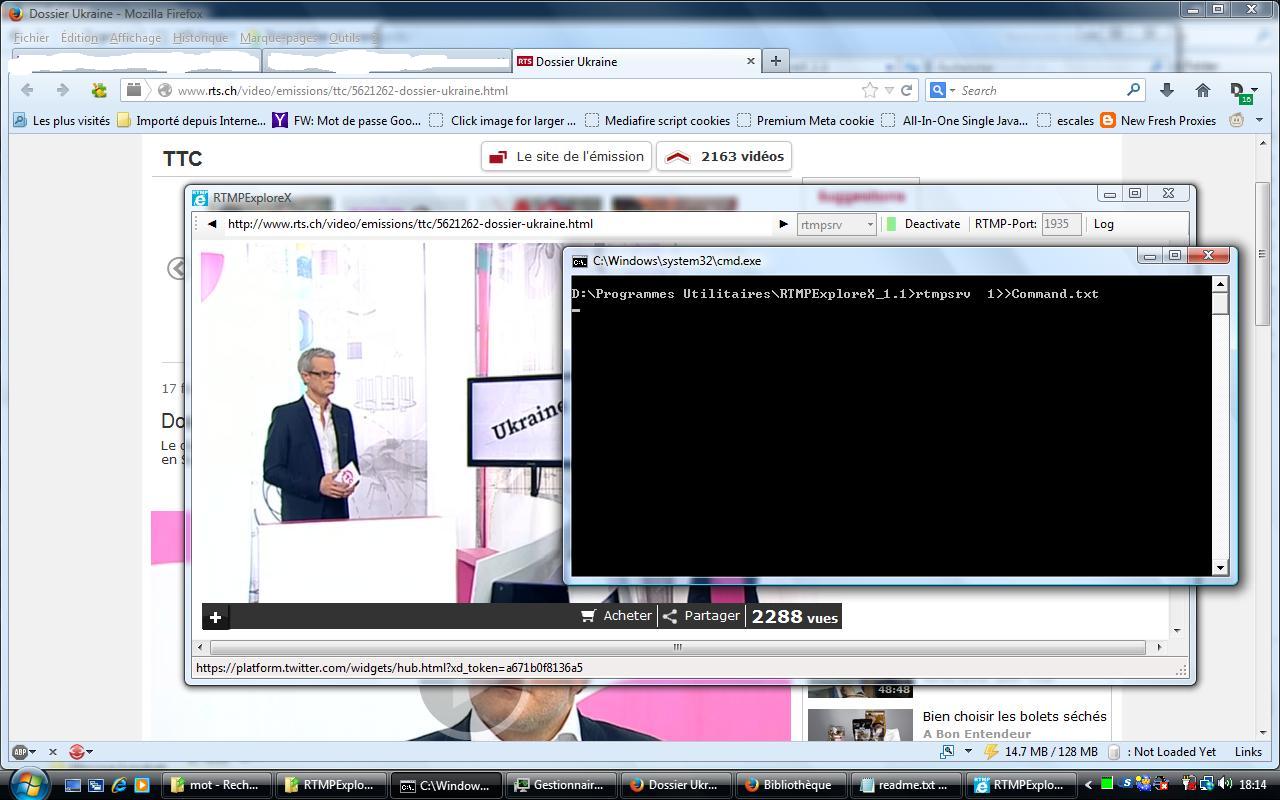The height and width of the screenshot is (800, 1280).
Task: Click the Firefox forward navigation arrow
Action: tap(62, 90)
